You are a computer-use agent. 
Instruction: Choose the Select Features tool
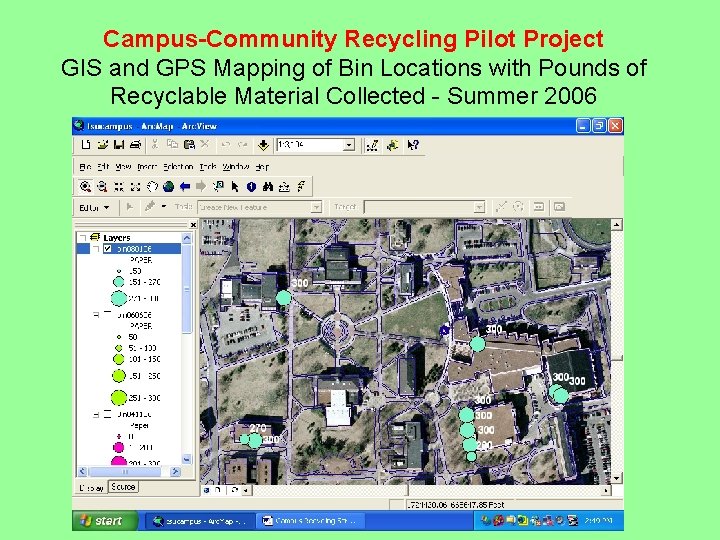click(218, 186)
